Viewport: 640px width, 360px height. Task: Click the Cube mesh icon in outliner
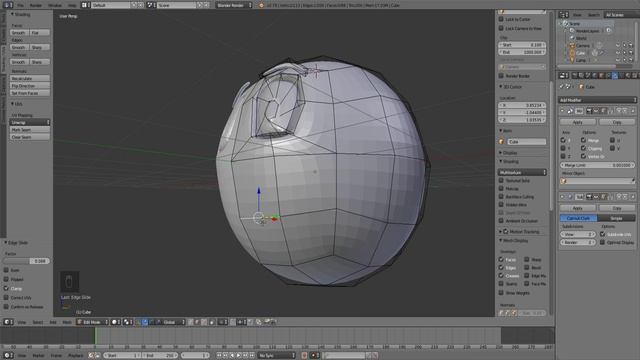coord(572,53)
